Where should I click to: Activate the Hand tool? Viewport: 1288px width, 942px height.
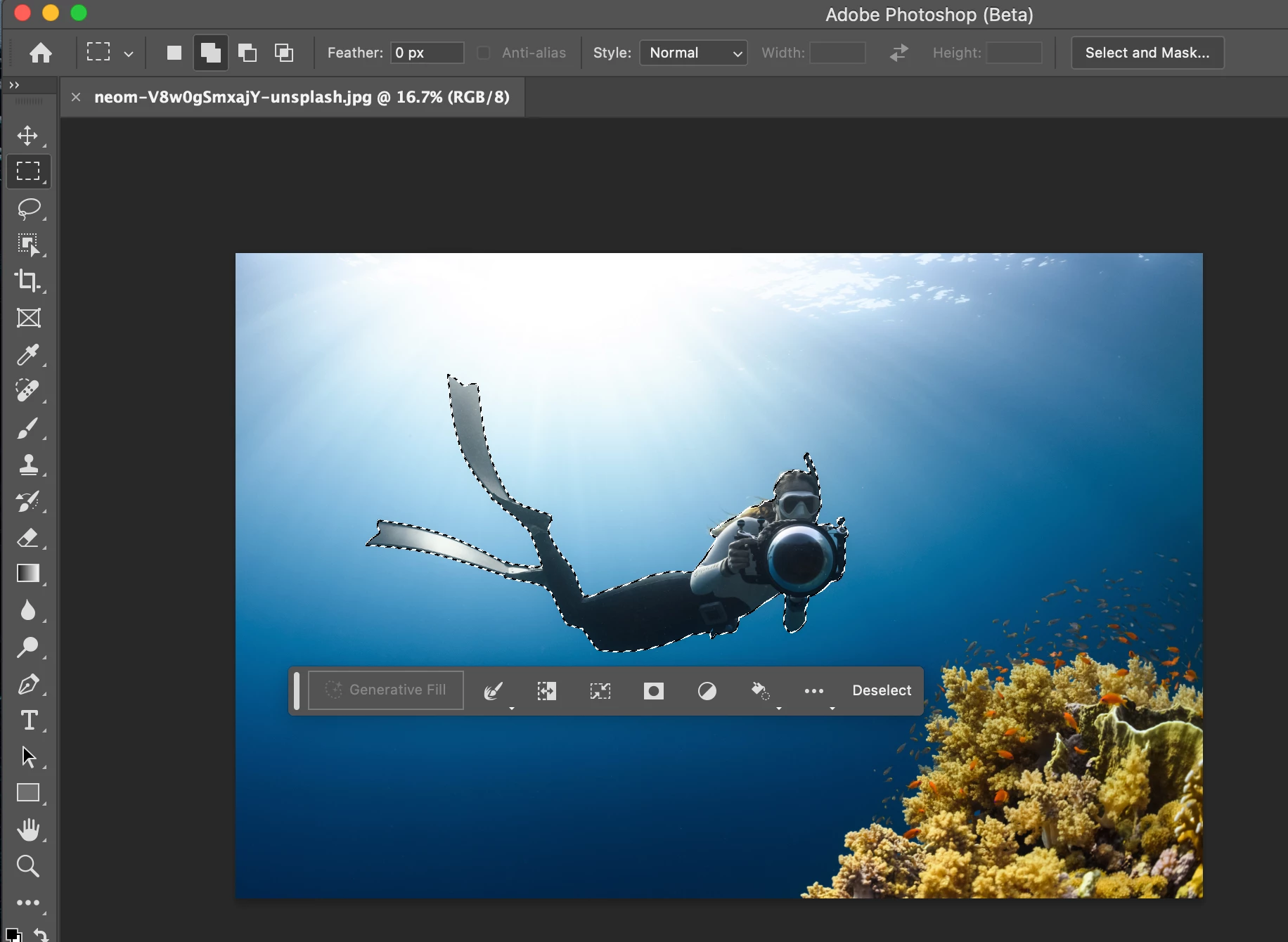(x=28, y=830)
